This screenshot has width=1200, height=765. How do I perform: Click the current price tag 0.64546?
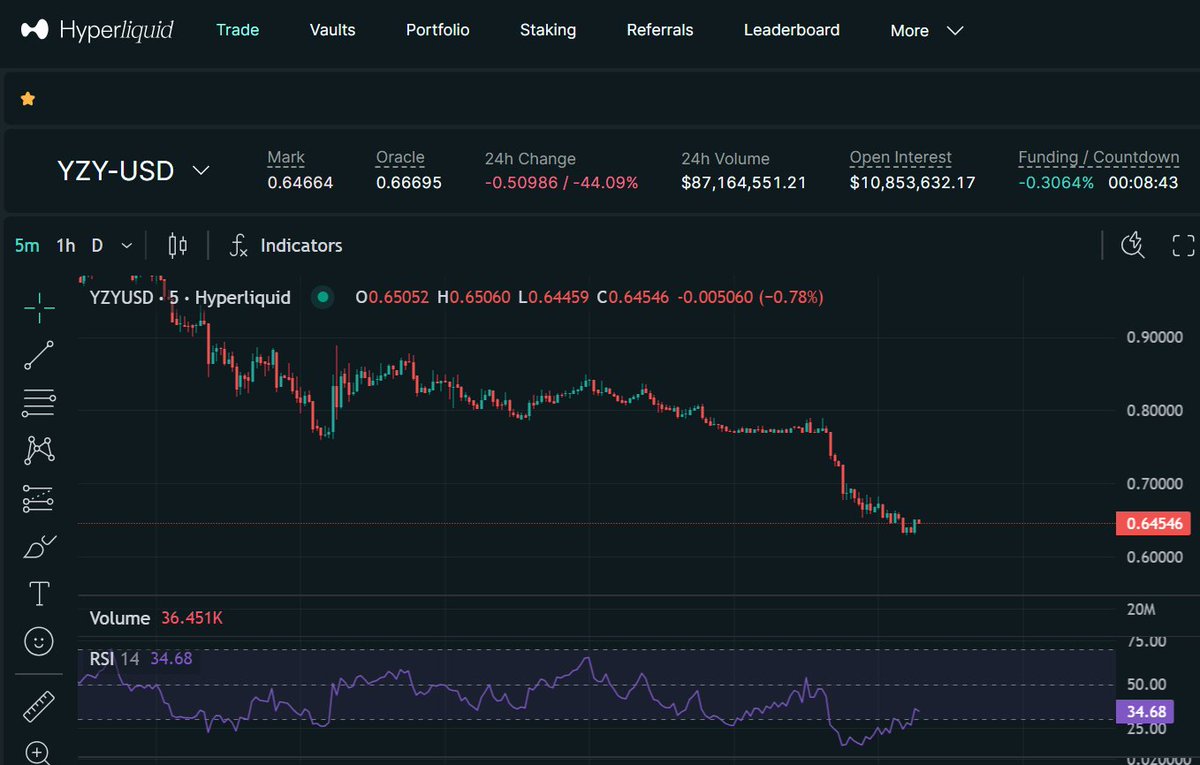click(1153, 523)
